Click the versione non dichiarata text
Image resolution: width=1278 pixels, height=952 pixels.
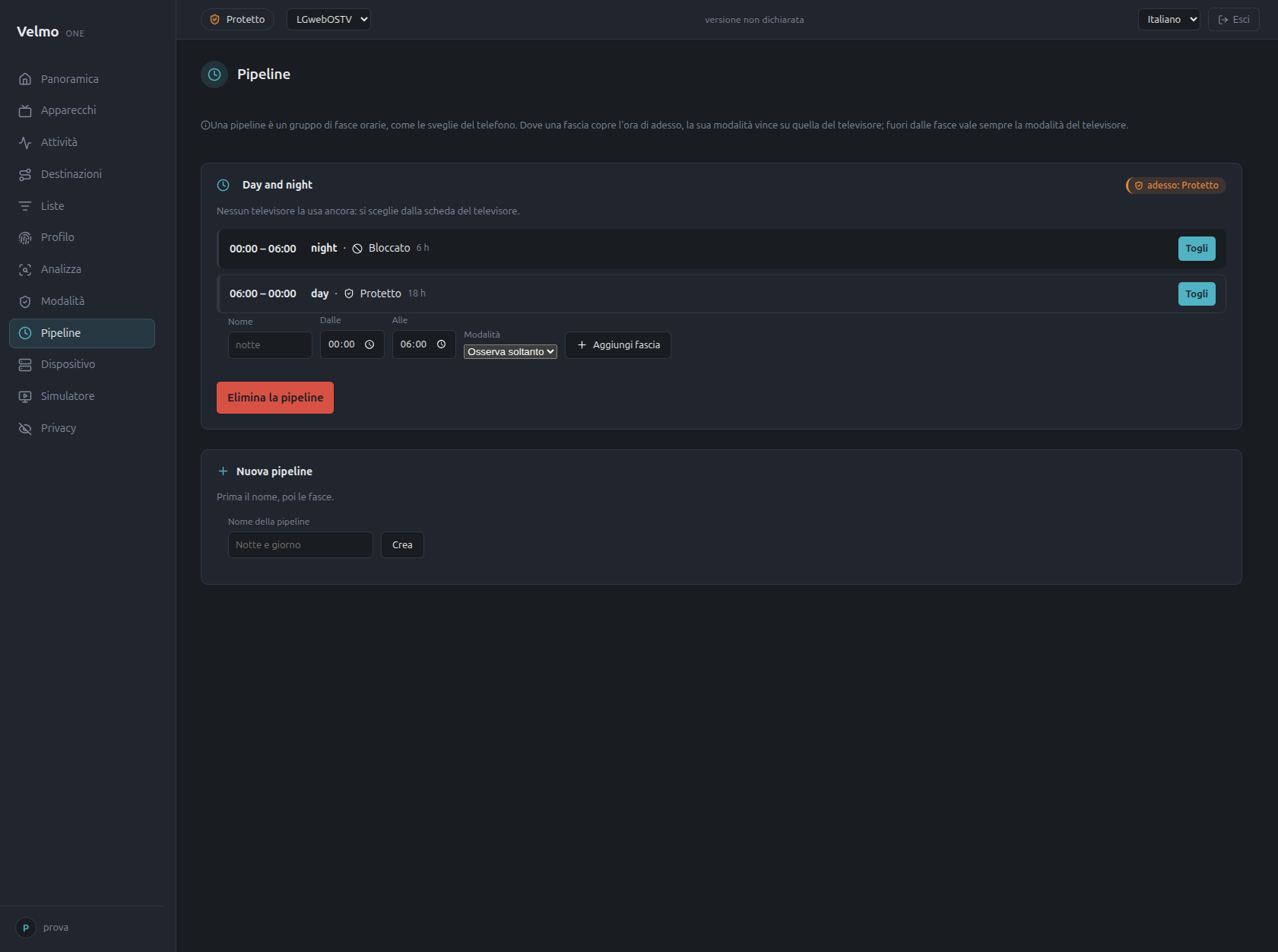click(x=754, y=20)
